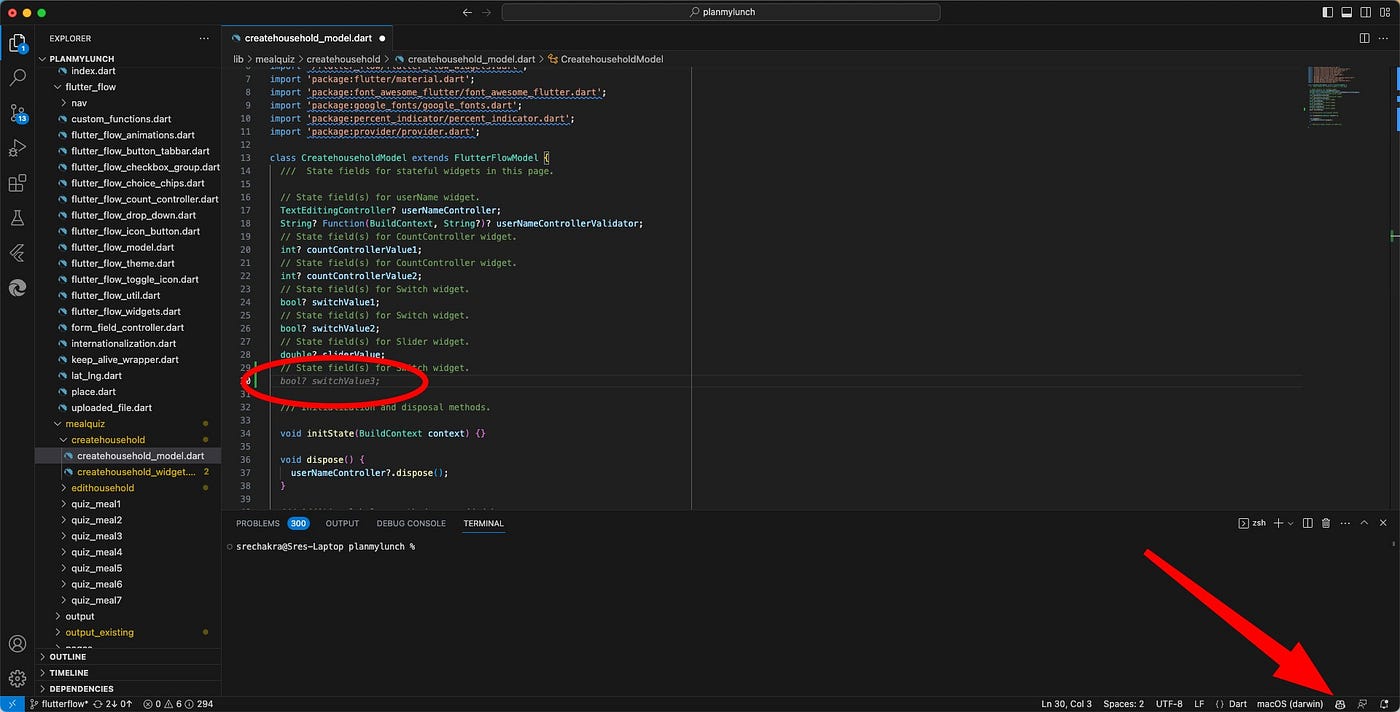Go forward with title bar arrow
The image size is (1400, 712).
coord(486,12)
